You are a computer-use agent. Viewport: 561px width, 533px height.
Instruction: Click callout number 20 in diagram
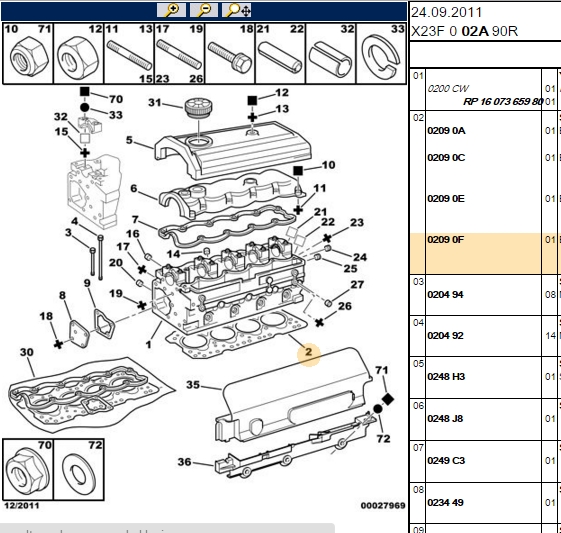pyautogui.click(x=116, y=263)
